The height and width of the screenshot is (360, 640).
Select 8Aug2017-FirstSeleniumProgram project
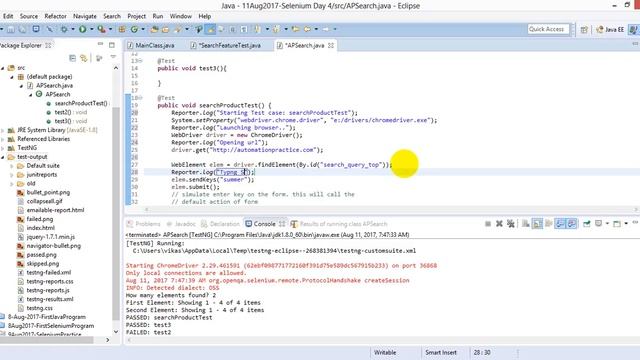tap(51, 326)
